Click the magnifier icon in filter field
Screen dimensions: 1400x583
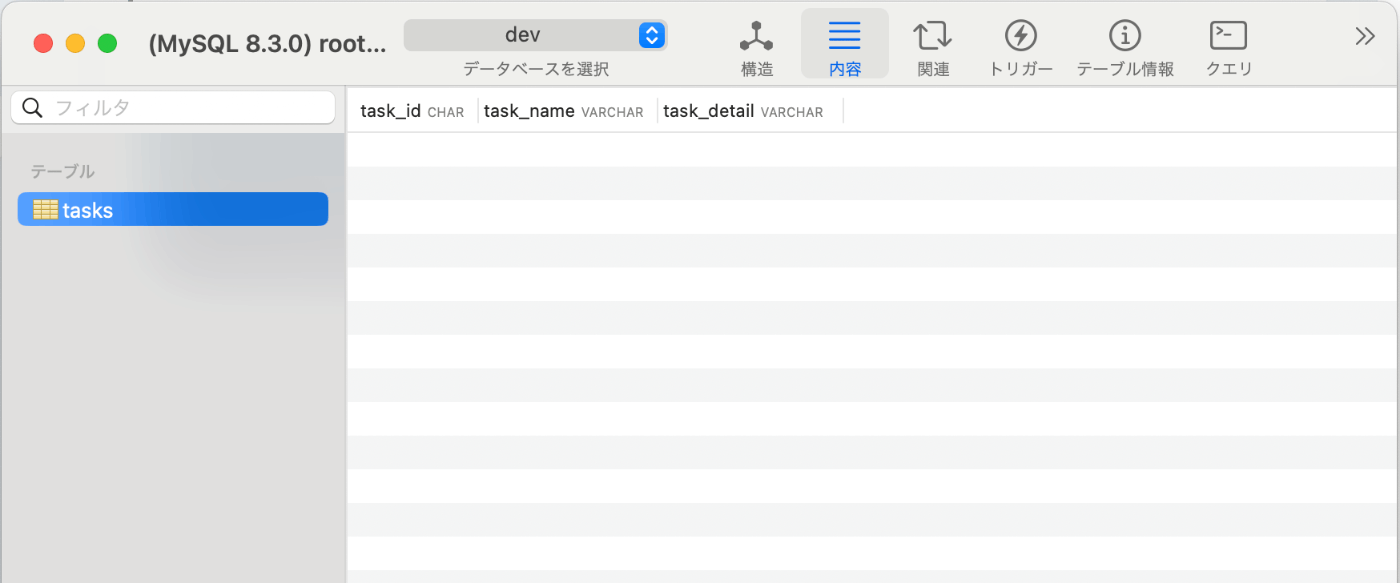(x=33, y=108)
